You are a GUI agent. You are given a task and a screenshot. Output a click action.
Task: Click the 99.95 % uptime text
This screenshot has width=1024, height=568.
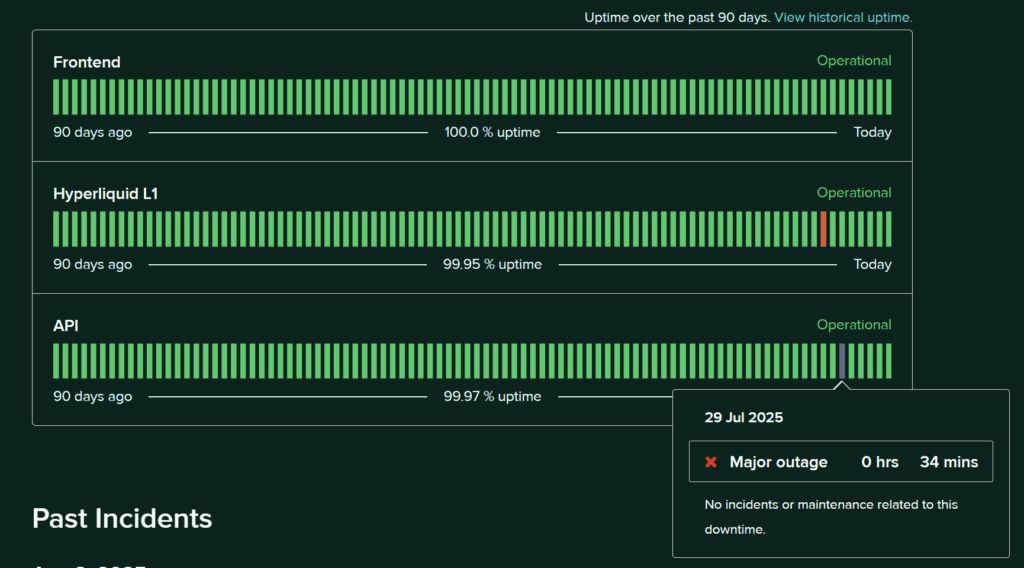pyautogui.click(x=492, y=264)
